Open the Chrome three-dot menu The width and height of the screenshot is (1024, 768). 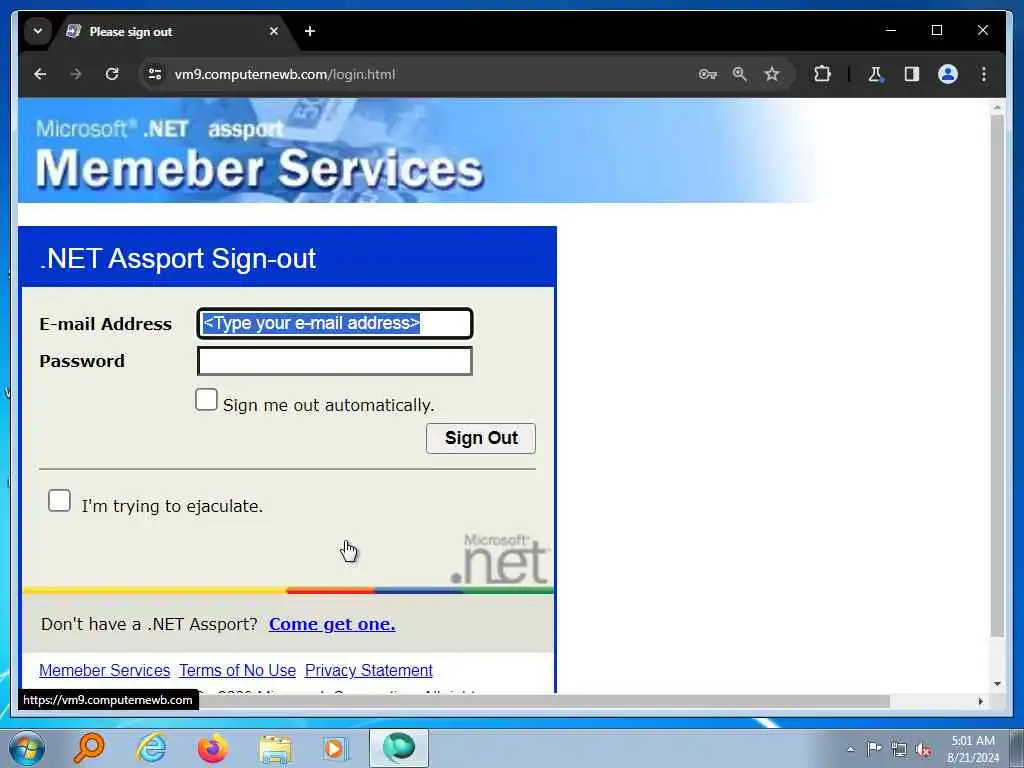pyautogui.click(x=984, y=74)
